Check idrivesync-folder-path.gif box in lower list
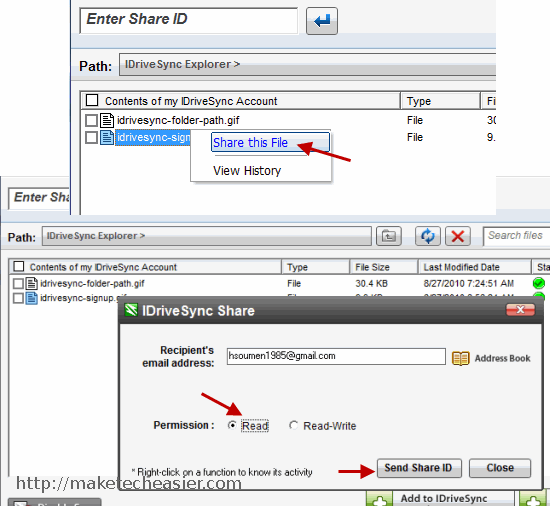Viewport: 550px width, 506px height. 18,283
